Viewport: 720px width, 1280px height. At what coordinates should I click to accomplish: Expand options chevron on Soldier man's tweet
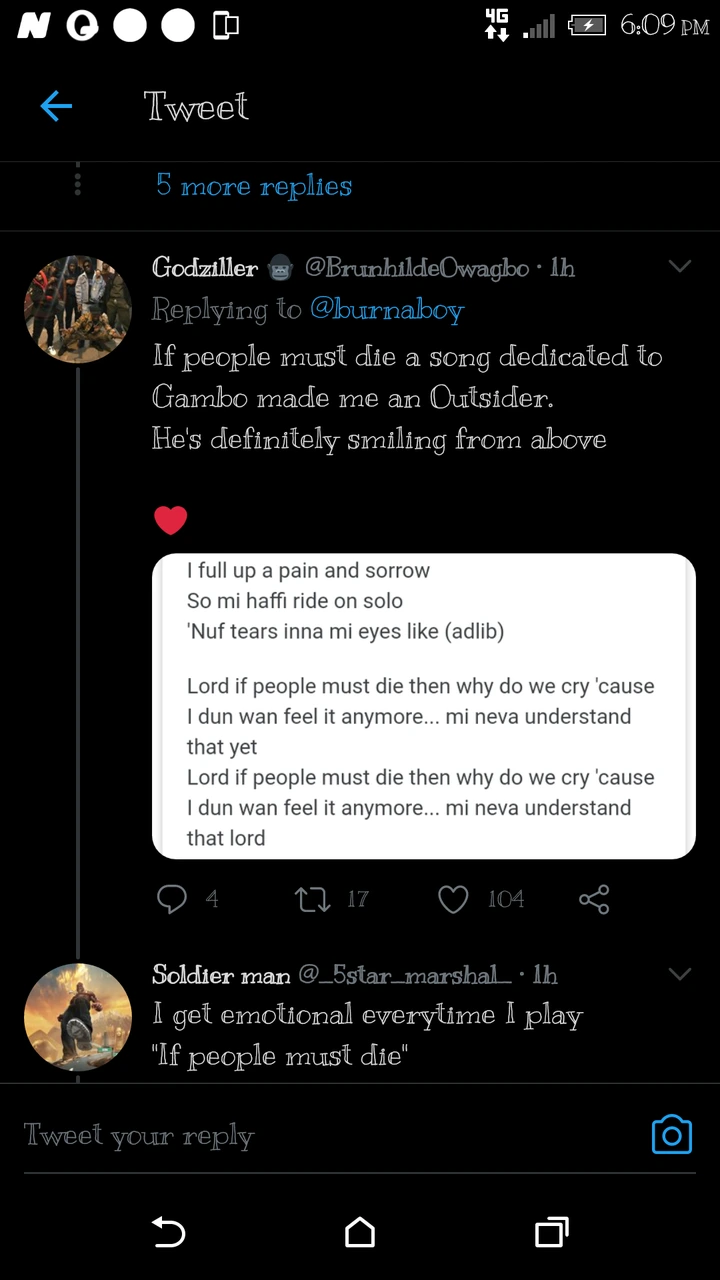pyautogui.click(x=680, y=974)
